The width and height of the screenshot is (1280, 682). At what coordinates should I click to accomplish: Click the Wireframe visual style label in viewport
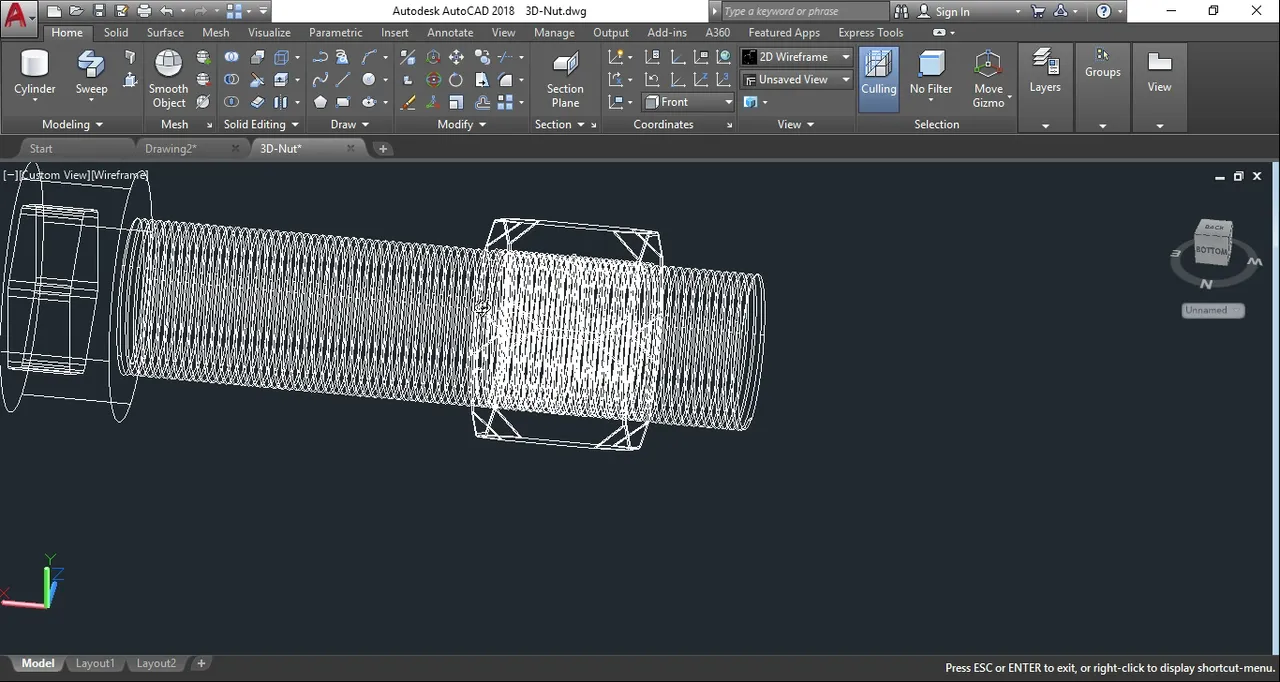tap(120, 175)
